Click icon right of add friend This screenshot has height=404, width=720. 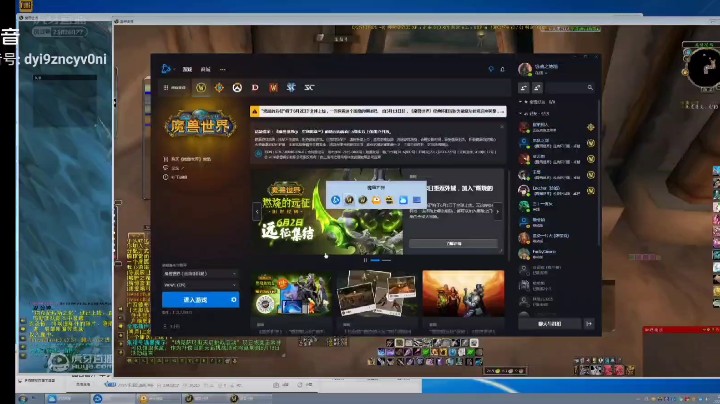click(x=537, y=87)
